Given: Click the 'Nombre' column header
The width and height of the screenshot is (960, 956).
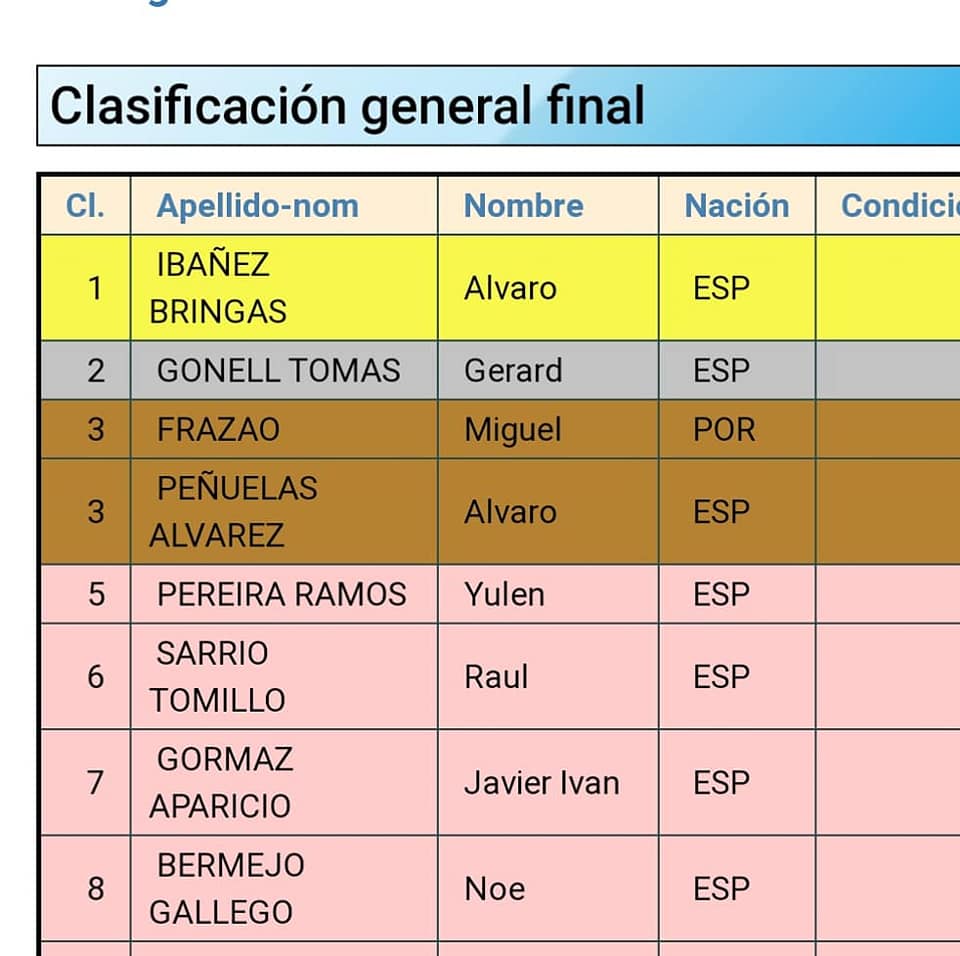Looking at the screenshot, I should click(523, 205).
